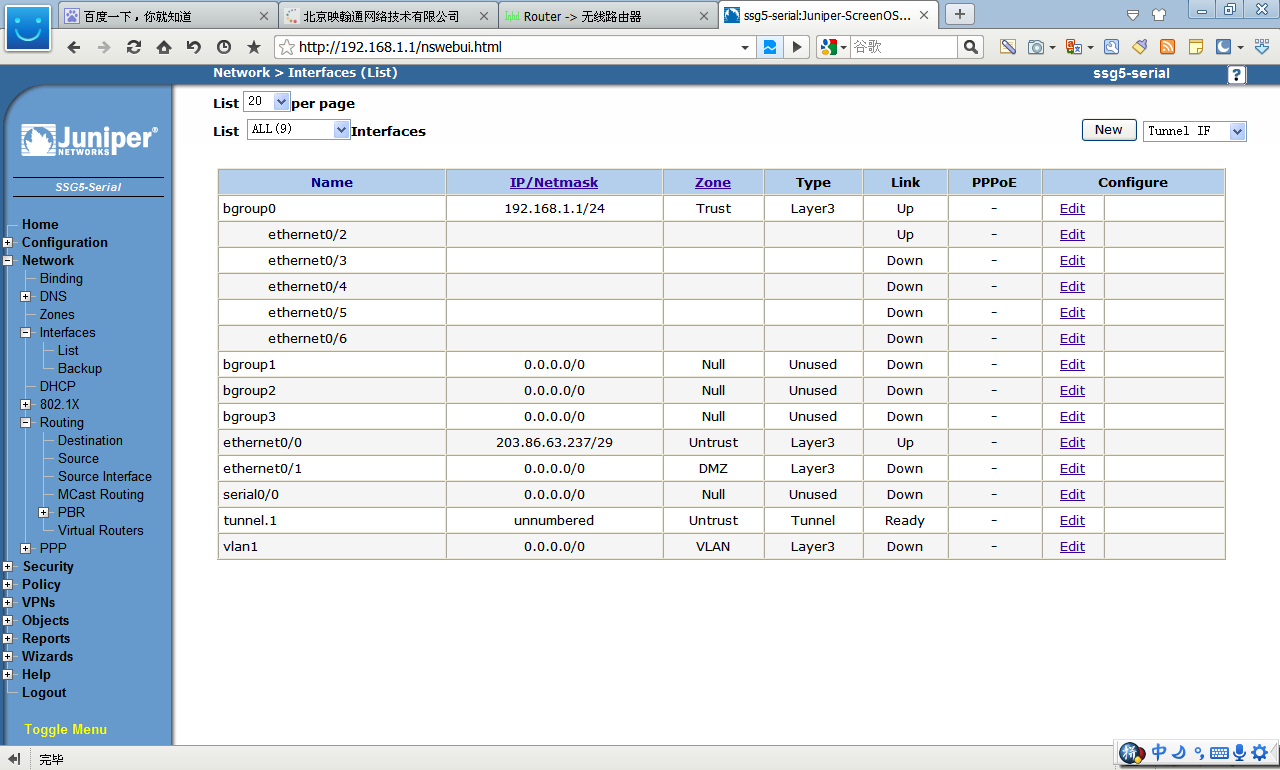Image resolution: width=1280 pixels, height=770 pixels.
Task: Open the ALL(9) interfaces filter dropdown
Action: pos(341,130)
